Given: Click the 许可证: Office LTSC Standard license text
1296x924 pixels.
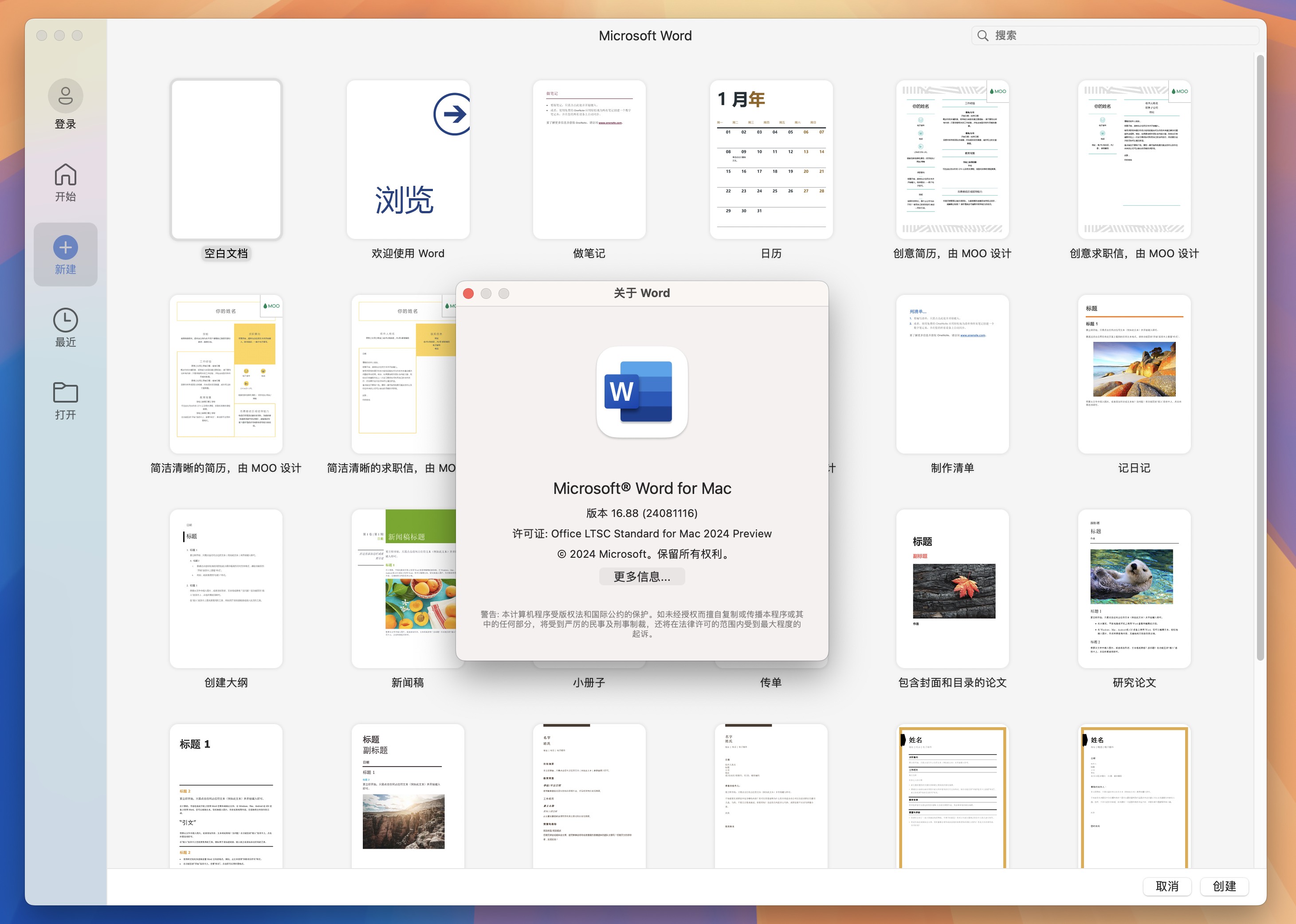Looking at the screenshot, I should (x=642, y=533).
